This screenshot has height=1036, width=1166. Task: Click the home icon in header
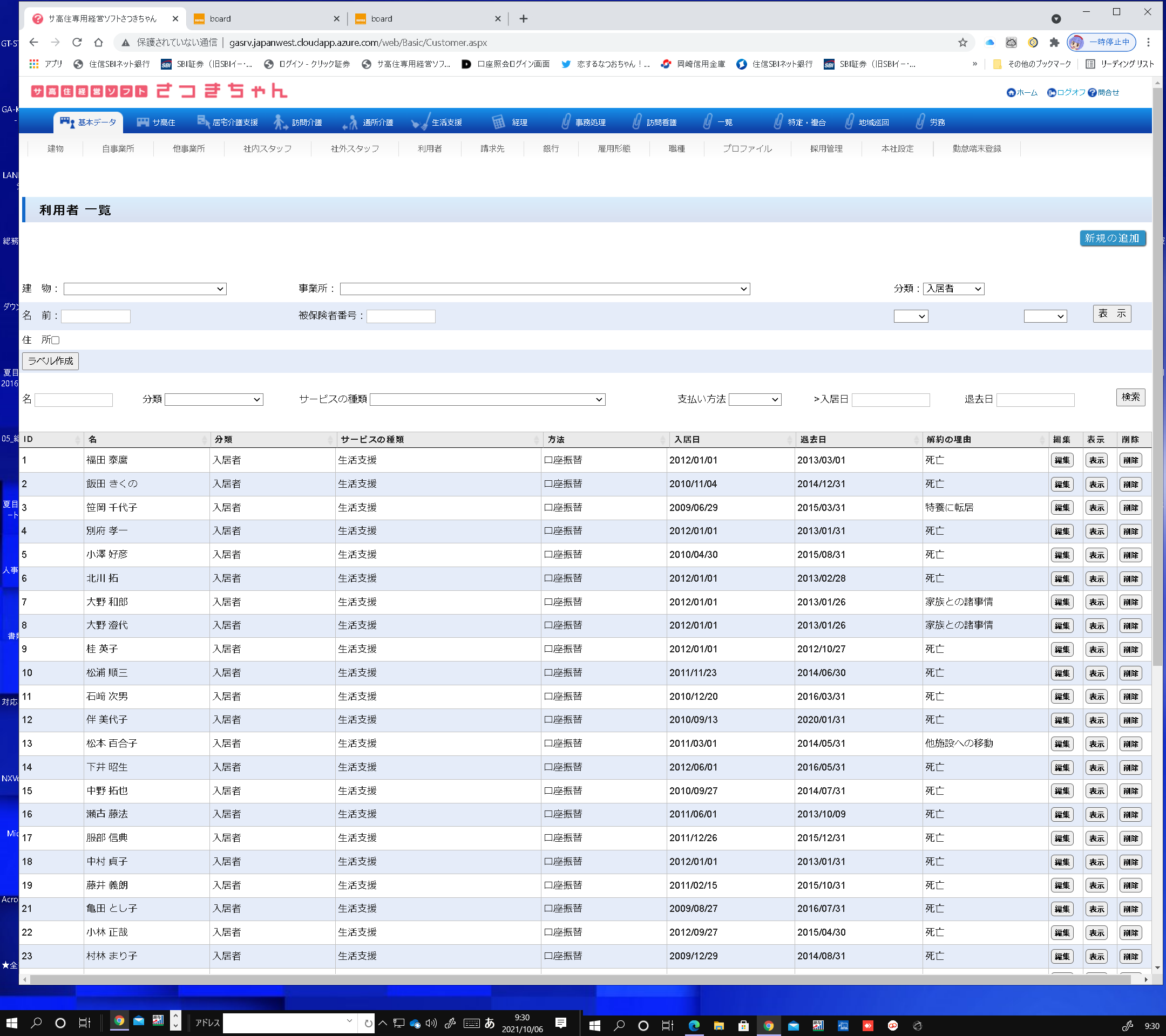(x=1011, y=92)
